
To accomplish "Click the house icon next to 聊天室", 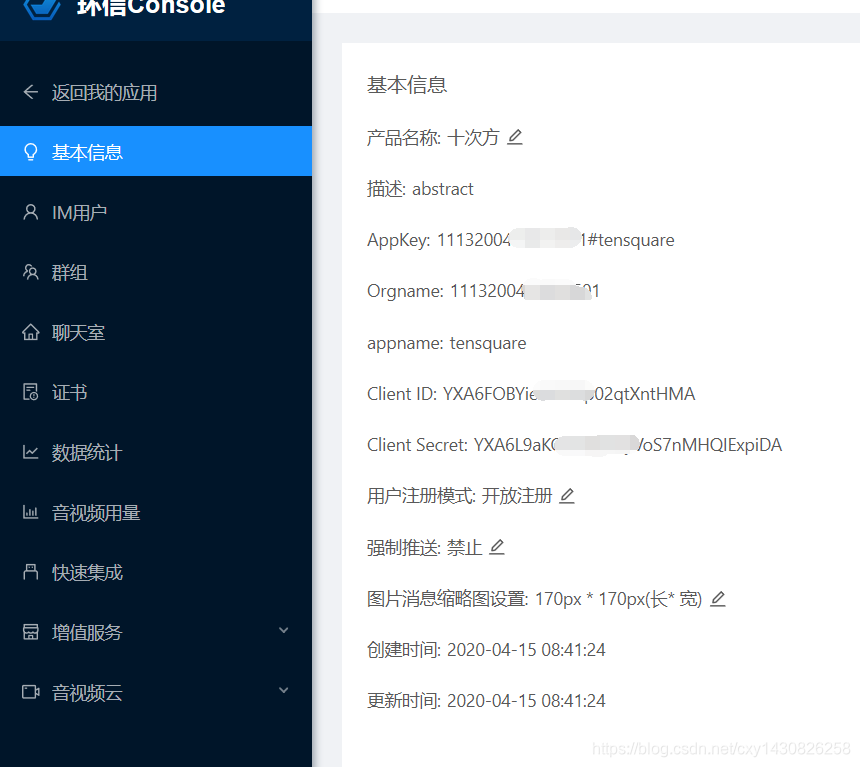I will [x=31, y=332].
